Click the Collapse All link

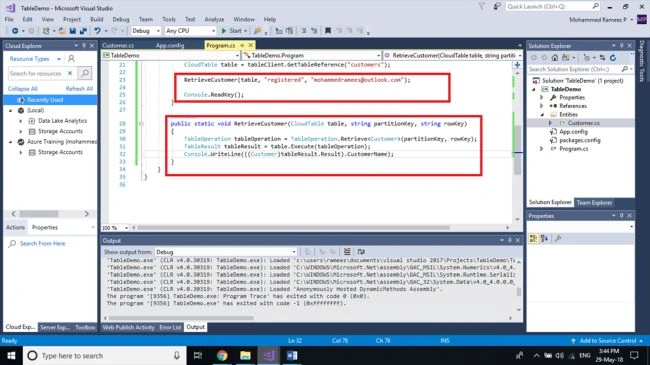coord(23,89)
